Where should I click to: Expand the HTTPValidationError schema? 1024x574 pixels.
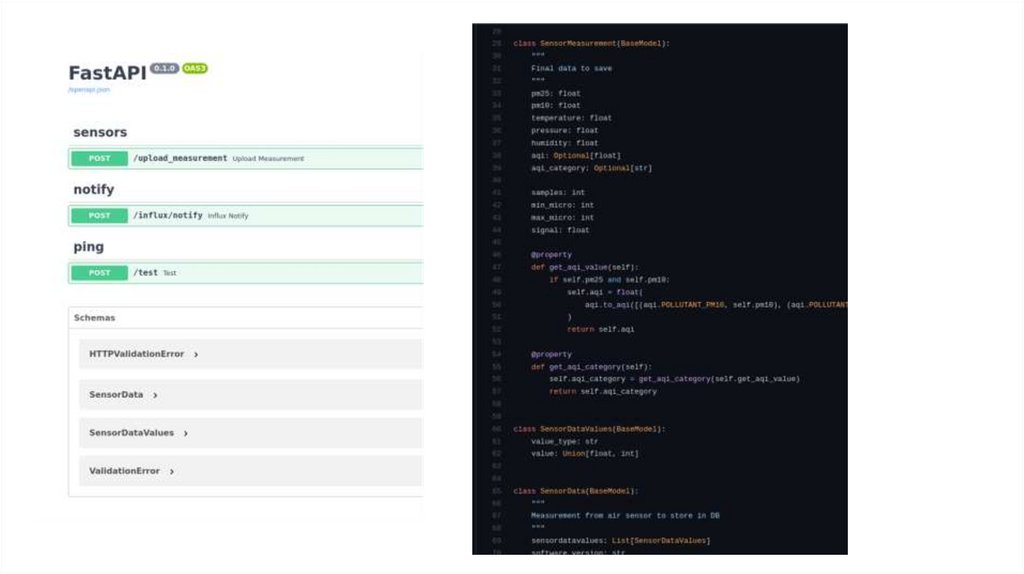(251, 354)
